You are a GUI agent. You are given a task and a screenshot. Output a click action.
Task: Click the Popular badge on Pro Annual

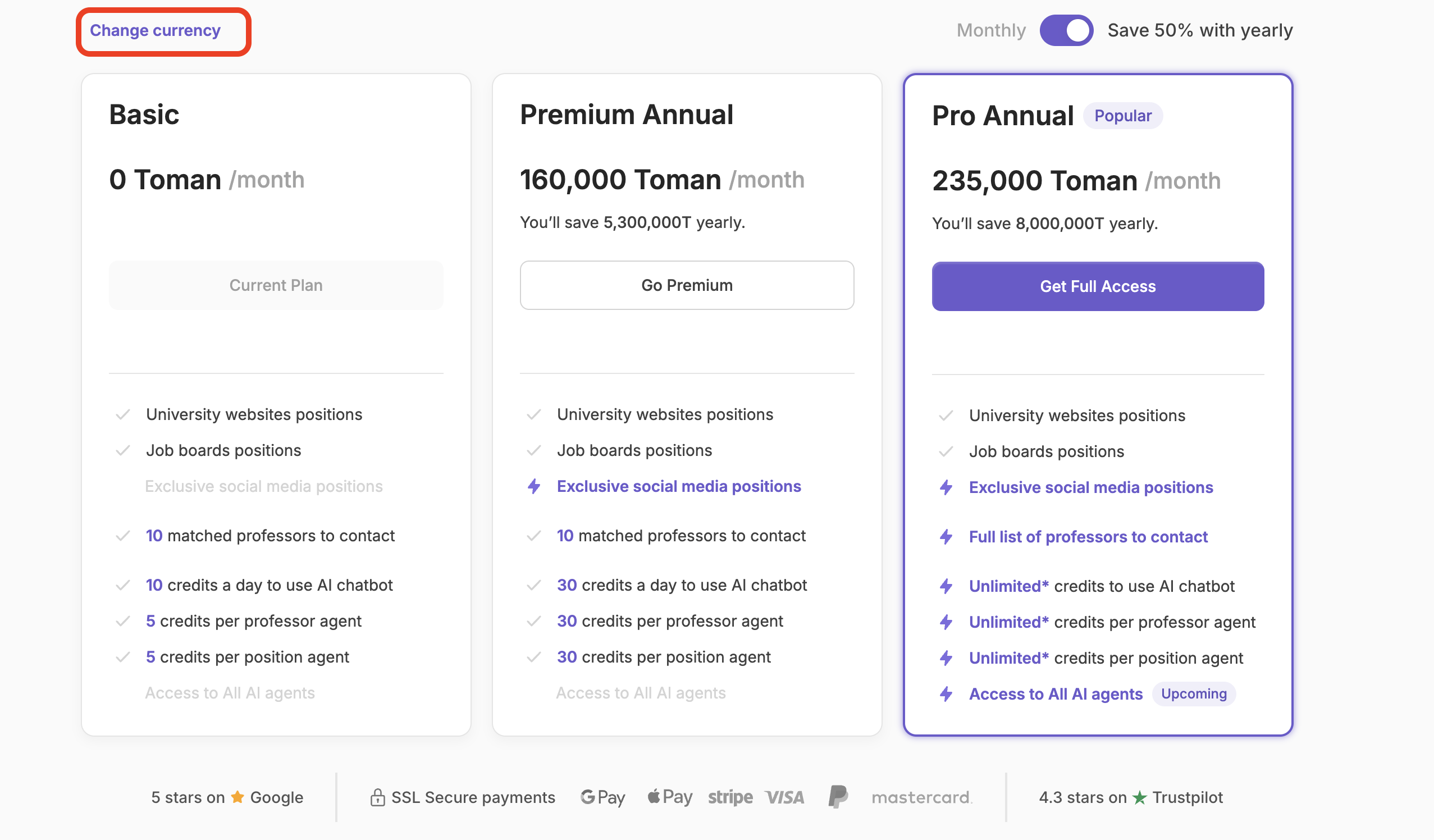click(1123, 116)
